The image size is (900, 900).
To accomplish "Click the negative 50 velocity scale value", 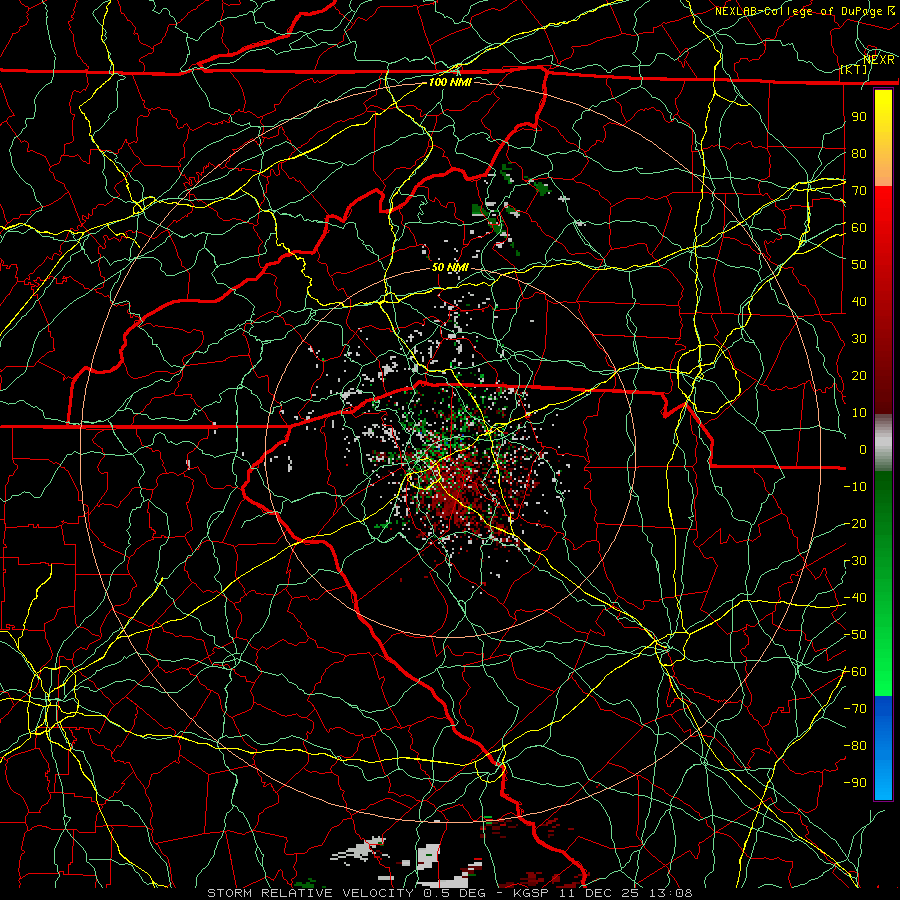I will pyautogui.click(x=855, y=635).
